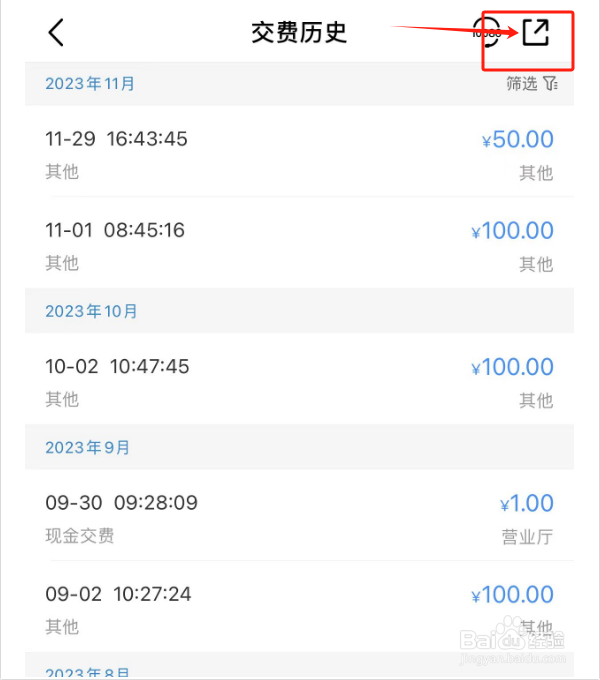The image size is (600, 680).
Task: Select the 2023年10月 month header
Action: (x=299, y=311)
